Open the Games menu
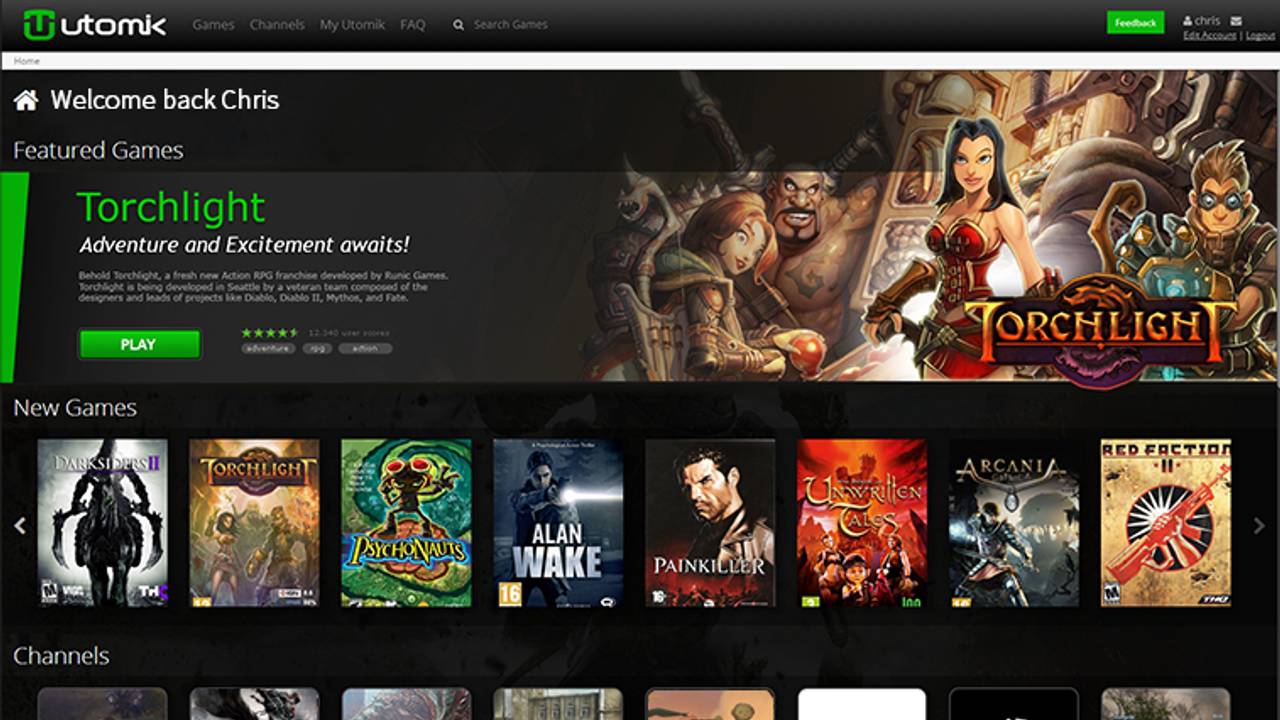This screenshot has width=1280, height=720. click(x=213, y=25)
